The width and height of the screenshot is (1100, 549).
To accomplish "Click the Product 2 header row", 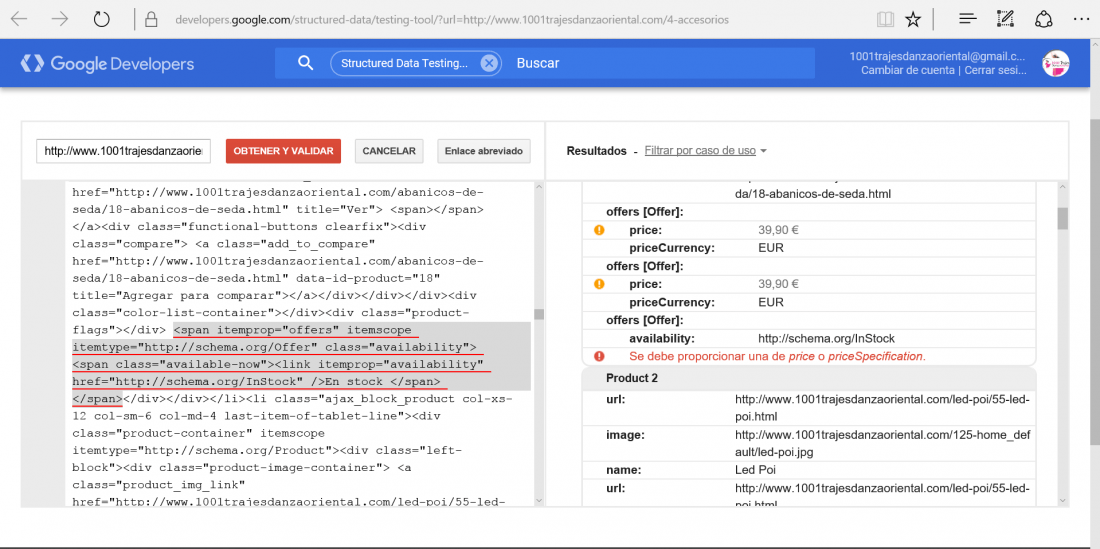I will (x=809, y=378).
